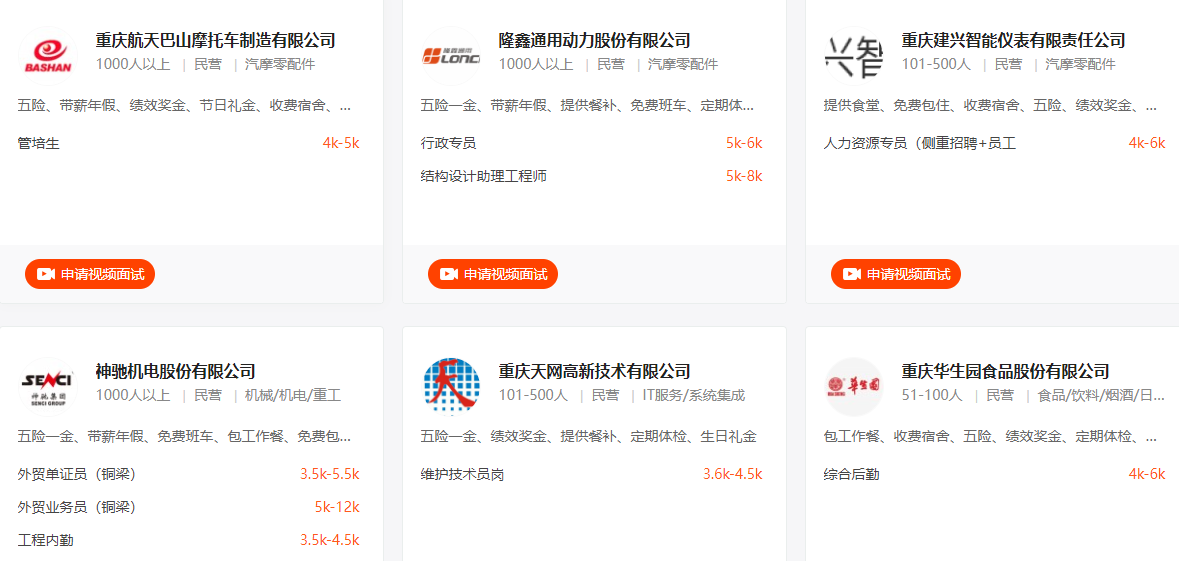Click the 3.5k-4.5k salary for 工程内勤
Screen dimensions: 1179x561
click(329, 540)
